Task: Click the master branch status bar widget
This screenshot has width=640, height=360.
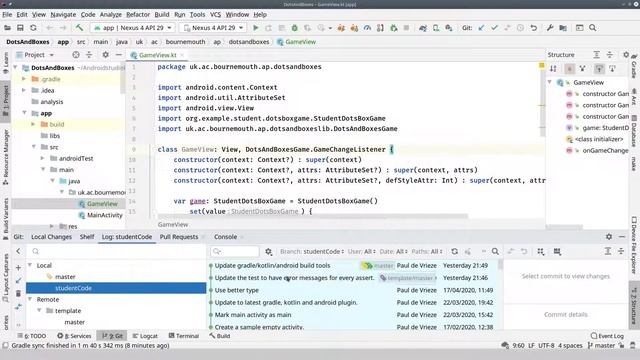Action: point(602,345)
